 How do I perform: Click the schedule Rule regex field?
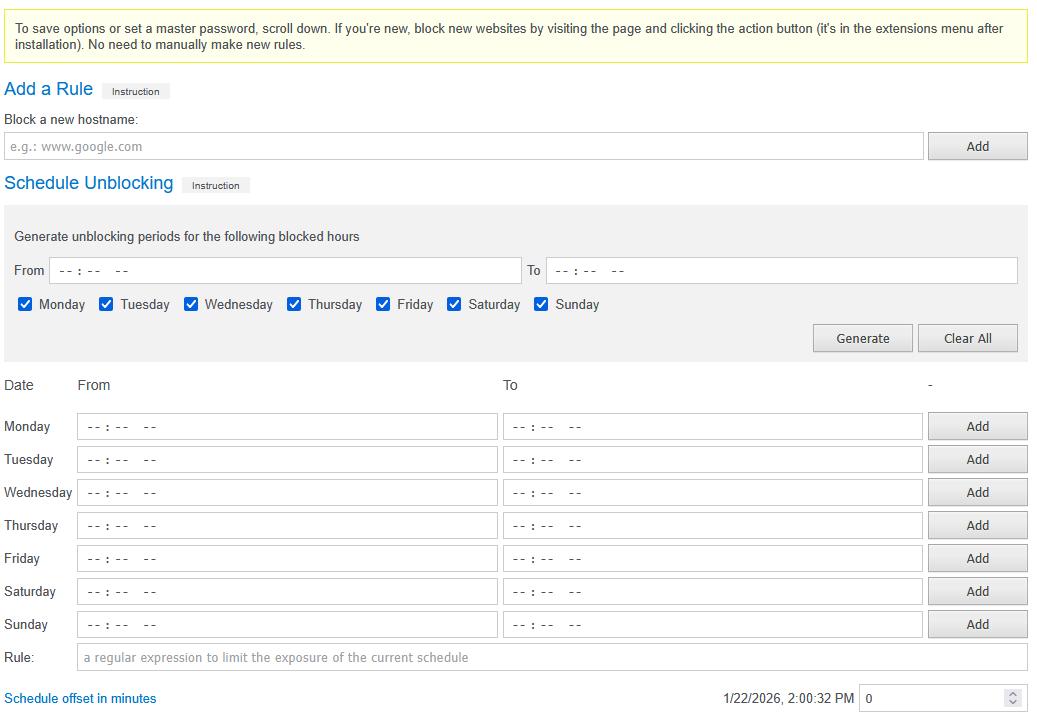[x=551, y=657]
